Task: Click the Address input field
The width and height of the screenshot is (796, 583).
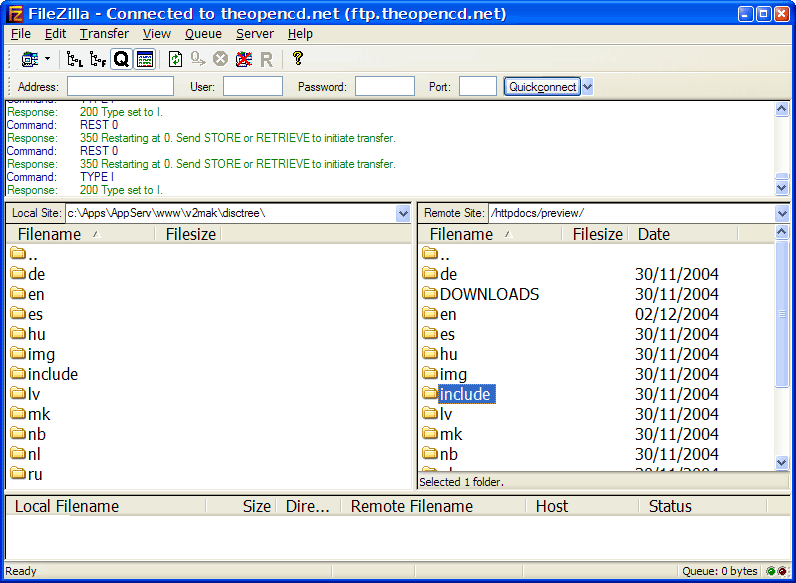Action: pos(120,86)
